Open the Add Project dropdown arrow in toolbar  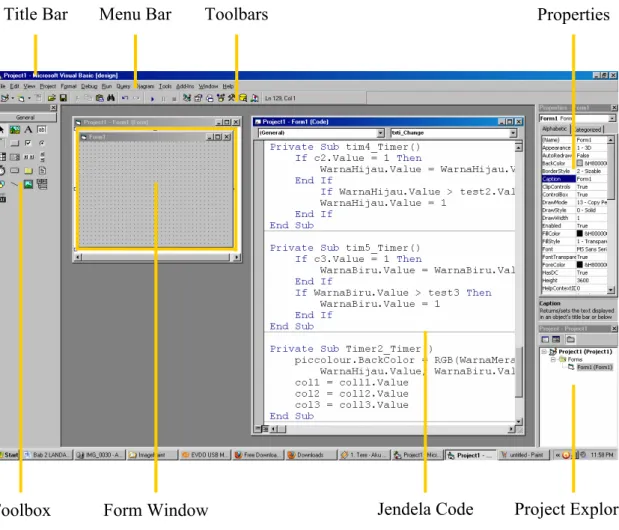tap(13, 98)
